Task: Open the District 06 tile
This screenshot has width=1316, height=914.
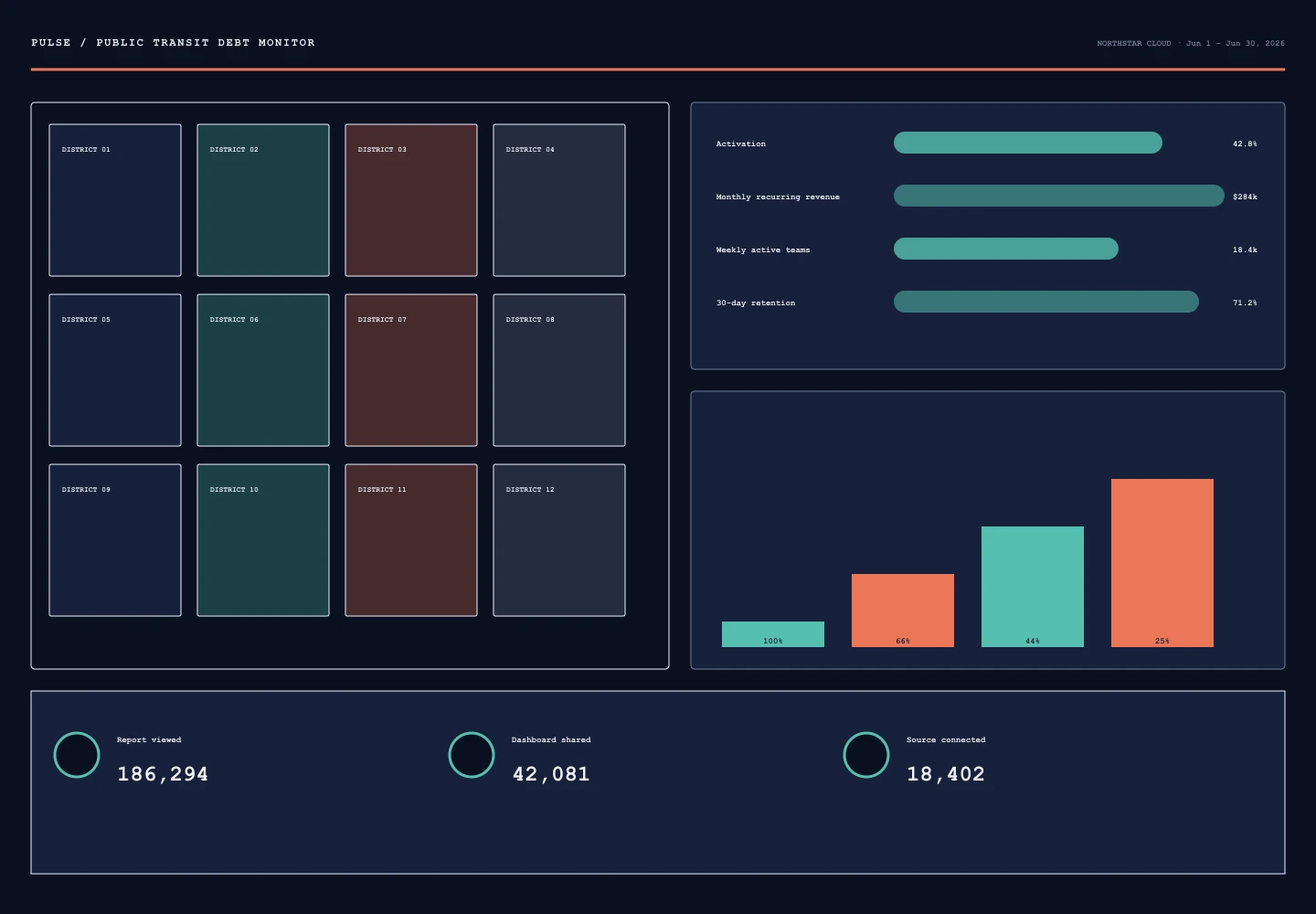Action: (x=263, y=370)
